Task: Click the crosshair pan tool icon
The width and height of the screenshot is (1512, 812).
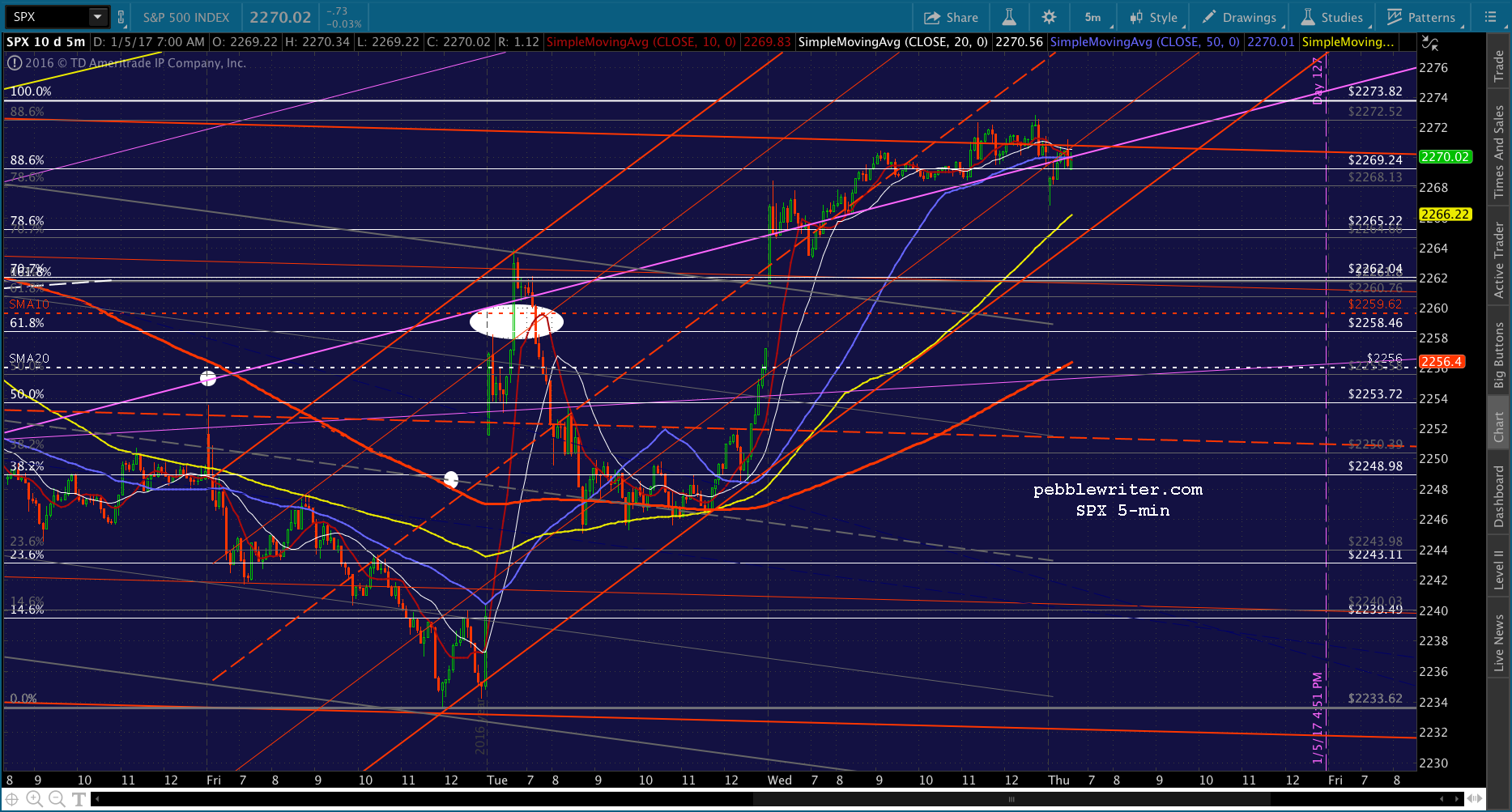Action: coord(12,799)
